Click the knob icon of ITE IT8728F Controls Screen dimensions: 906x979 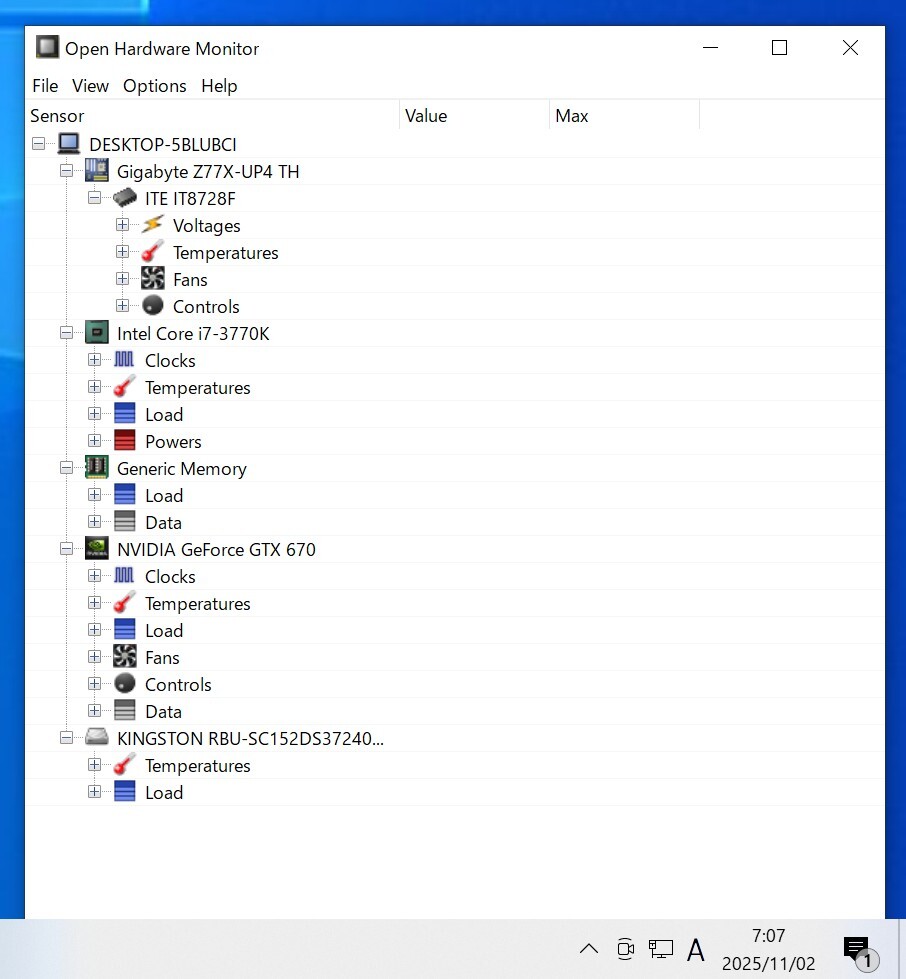click(x=152, y=305)
